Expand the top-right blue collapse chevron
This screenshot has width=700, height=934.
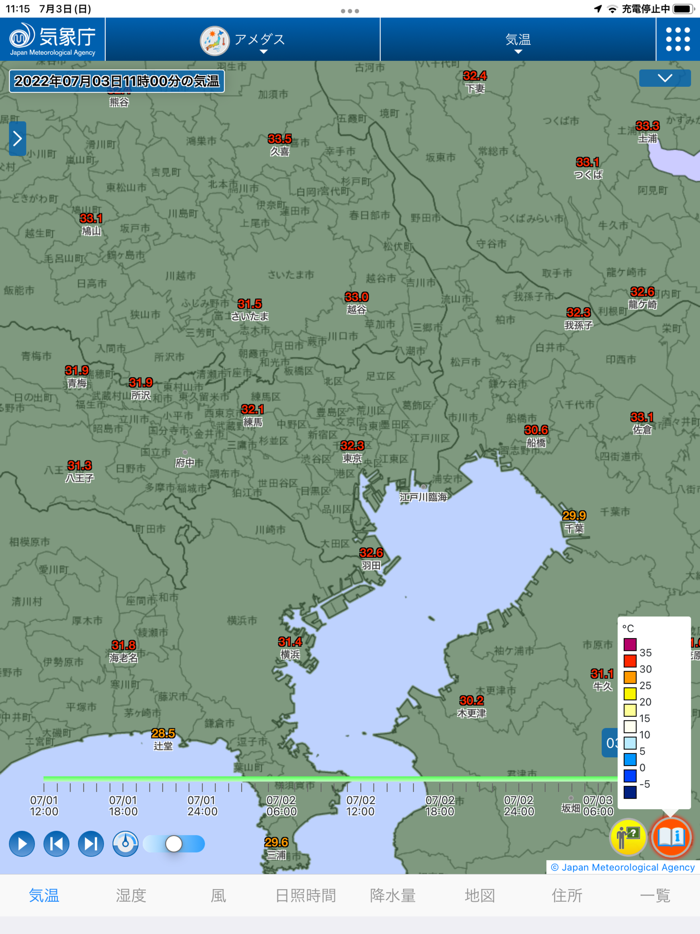[665, 78]
